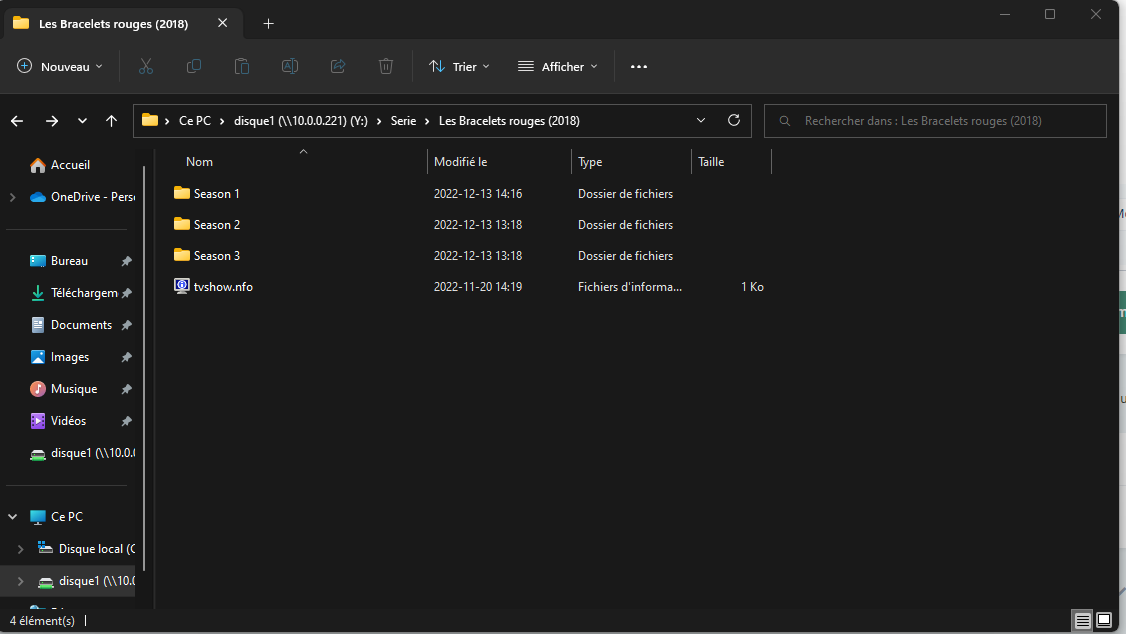Image resolution: width=1126 pixels, height=634 pixels.
Task: Collapse the Ce PC tree node
Action: coord(13,517)
